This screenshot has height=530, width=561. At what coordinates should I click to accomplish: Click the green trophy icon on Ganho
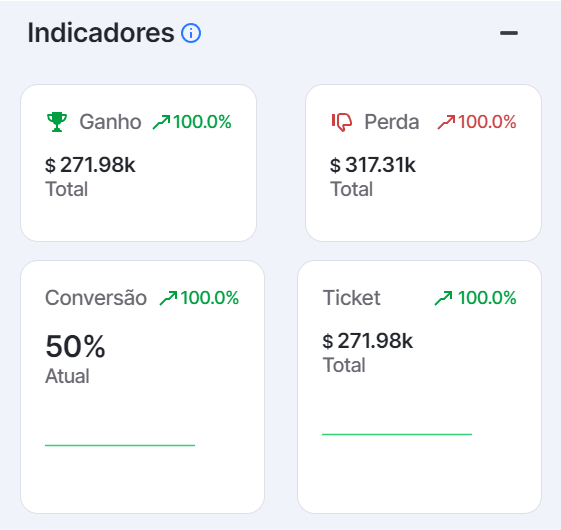57,122
